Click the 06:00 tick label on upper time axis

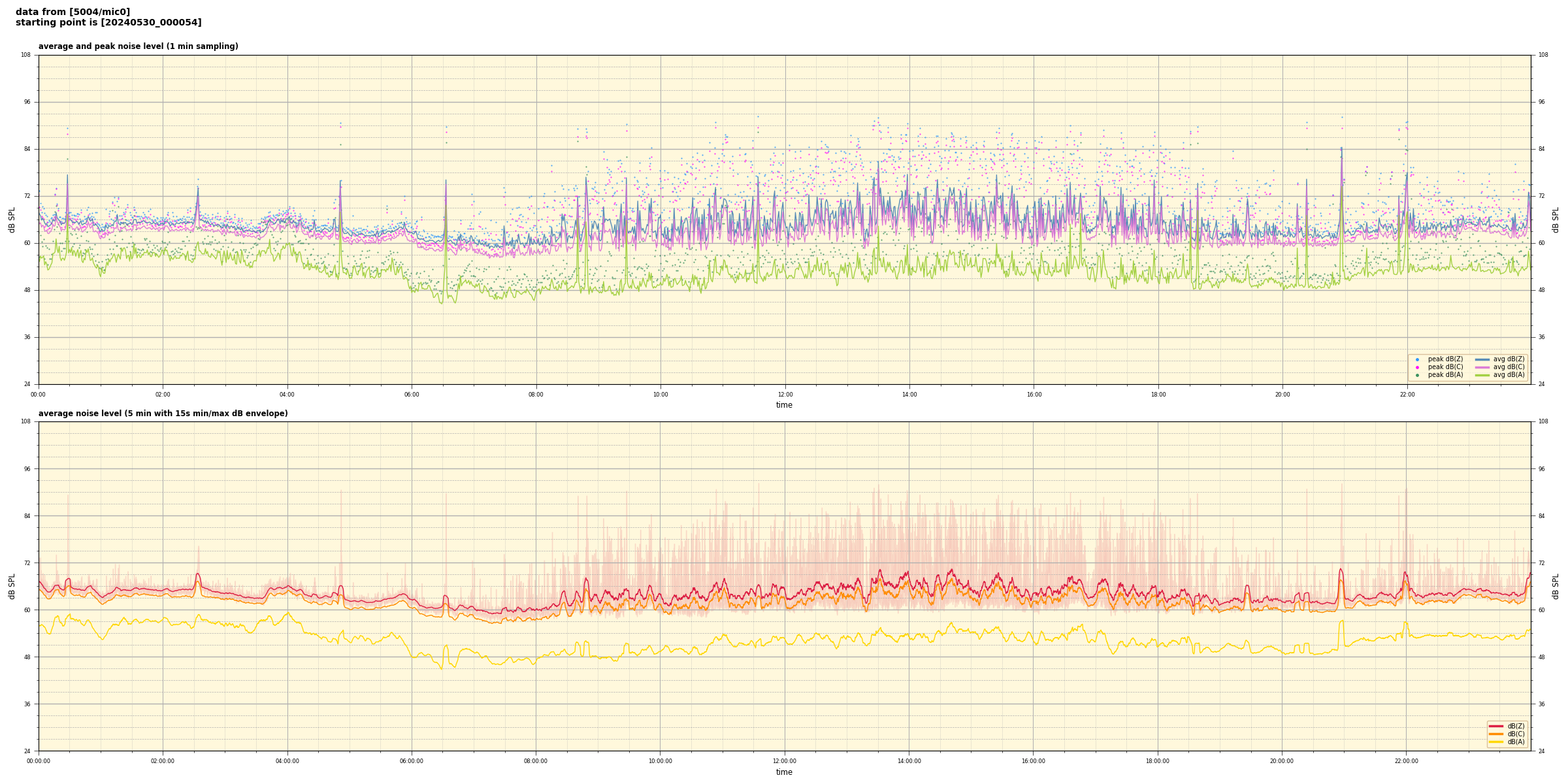tap(412, 395)
